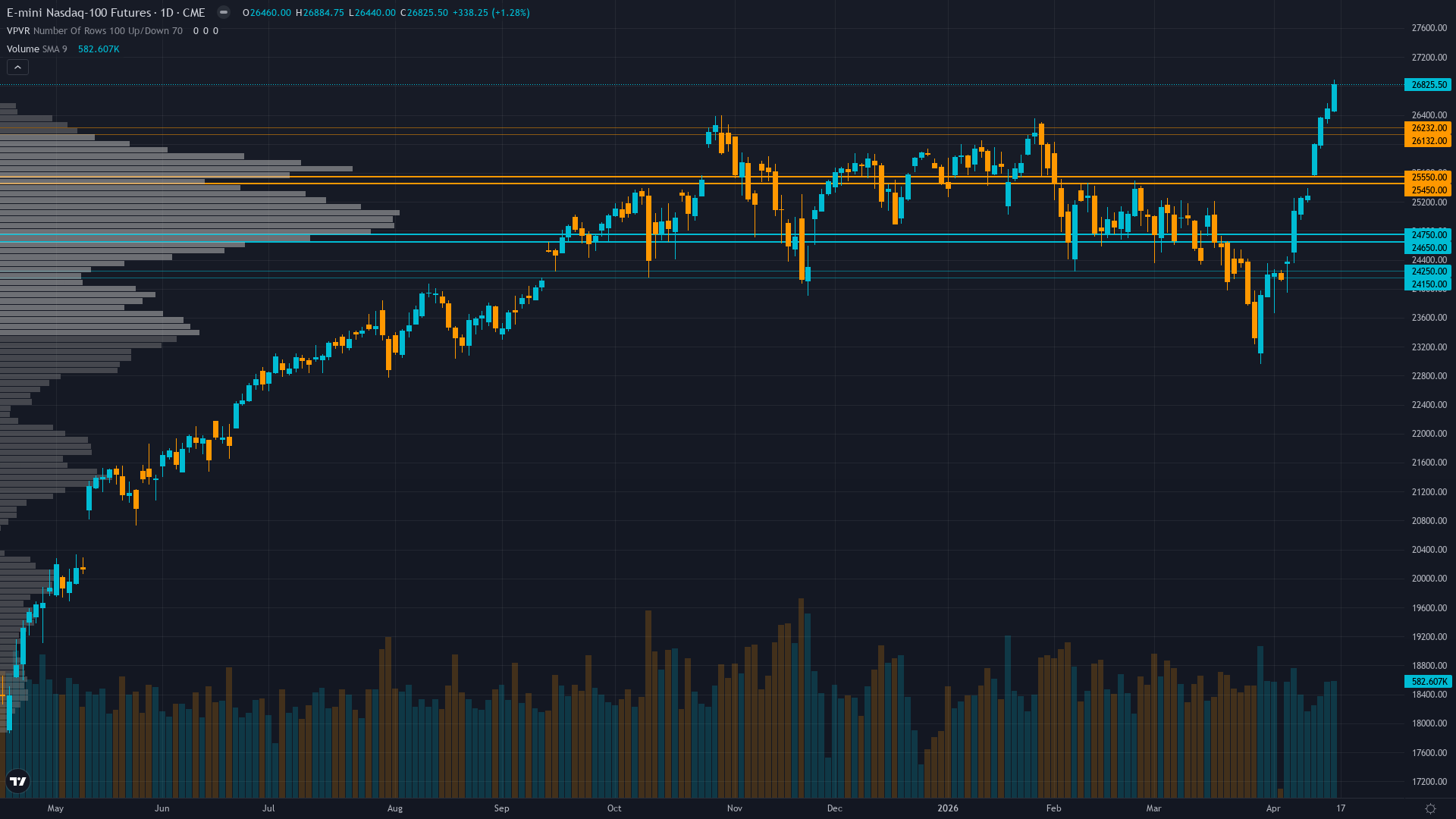The width and height of the screenshot is (1456, 819).
Task: Click the open price O26460.00 value
Action: click(x=267, y=13)
